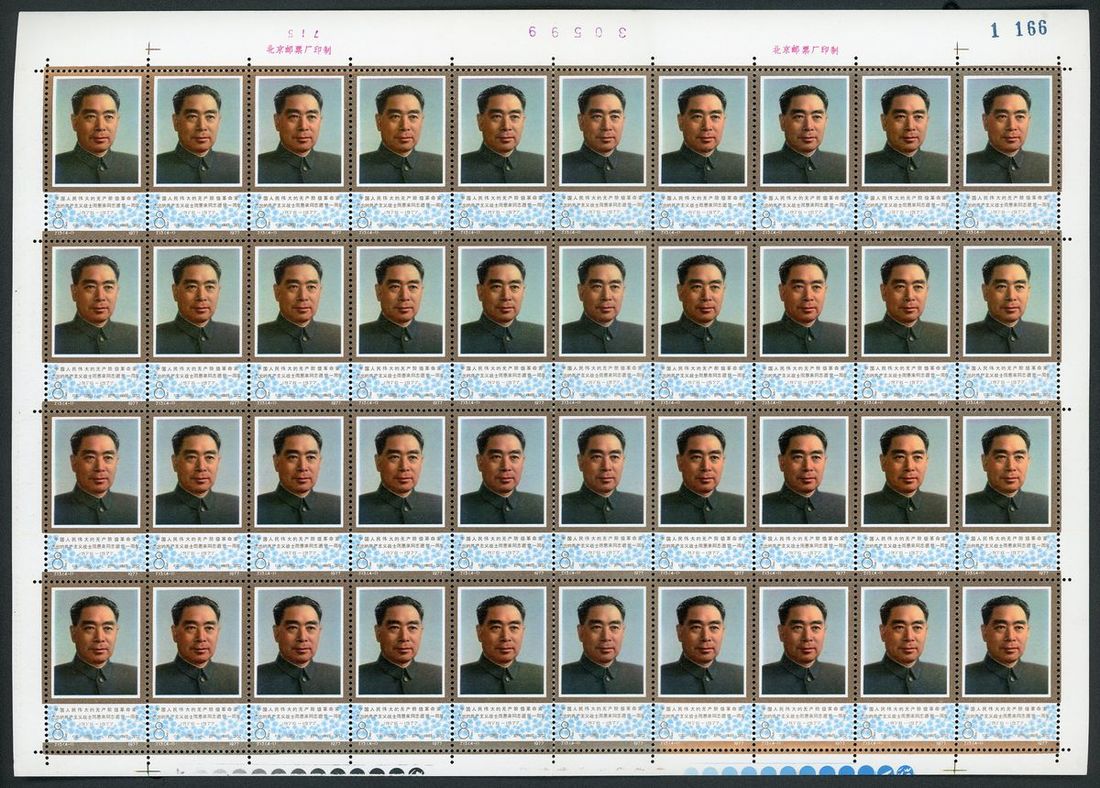Click the blue sheet number "1 166"
The image size is (1100, 788).
point(1018,29)
